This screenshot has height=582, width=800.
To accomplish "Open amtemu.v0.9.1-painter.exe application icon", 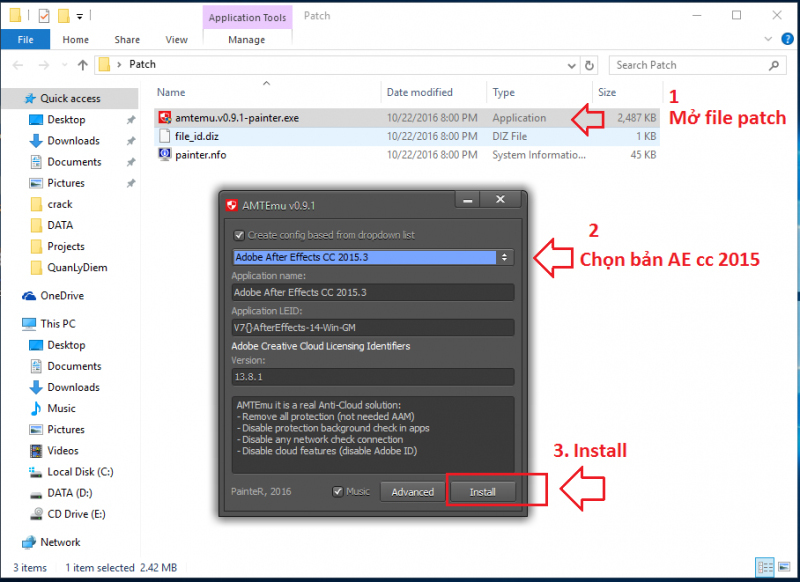I will tap(164, 118).
